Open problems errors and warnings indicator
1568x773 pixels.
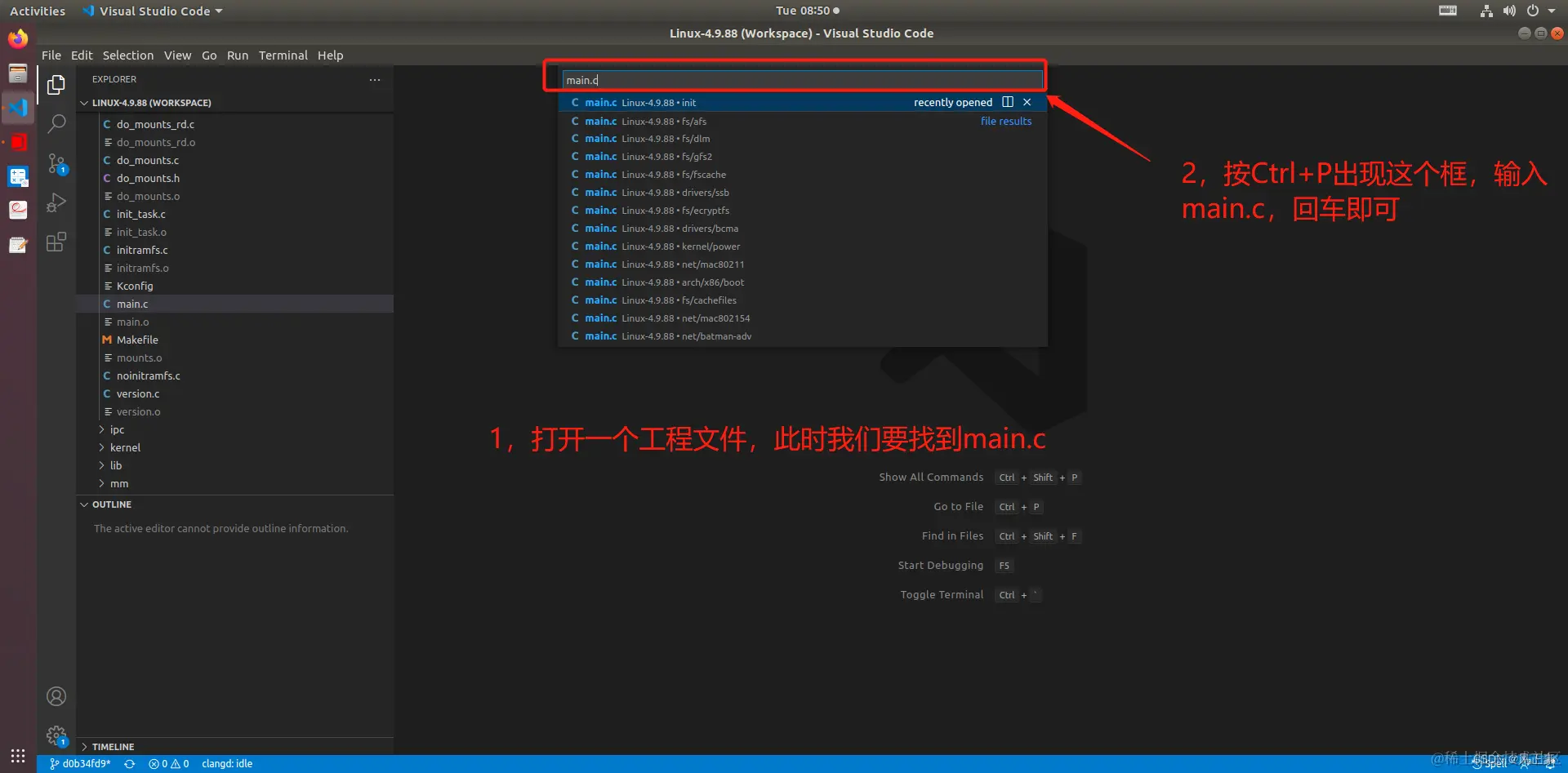pyautogui.click(x=169, y=764)
